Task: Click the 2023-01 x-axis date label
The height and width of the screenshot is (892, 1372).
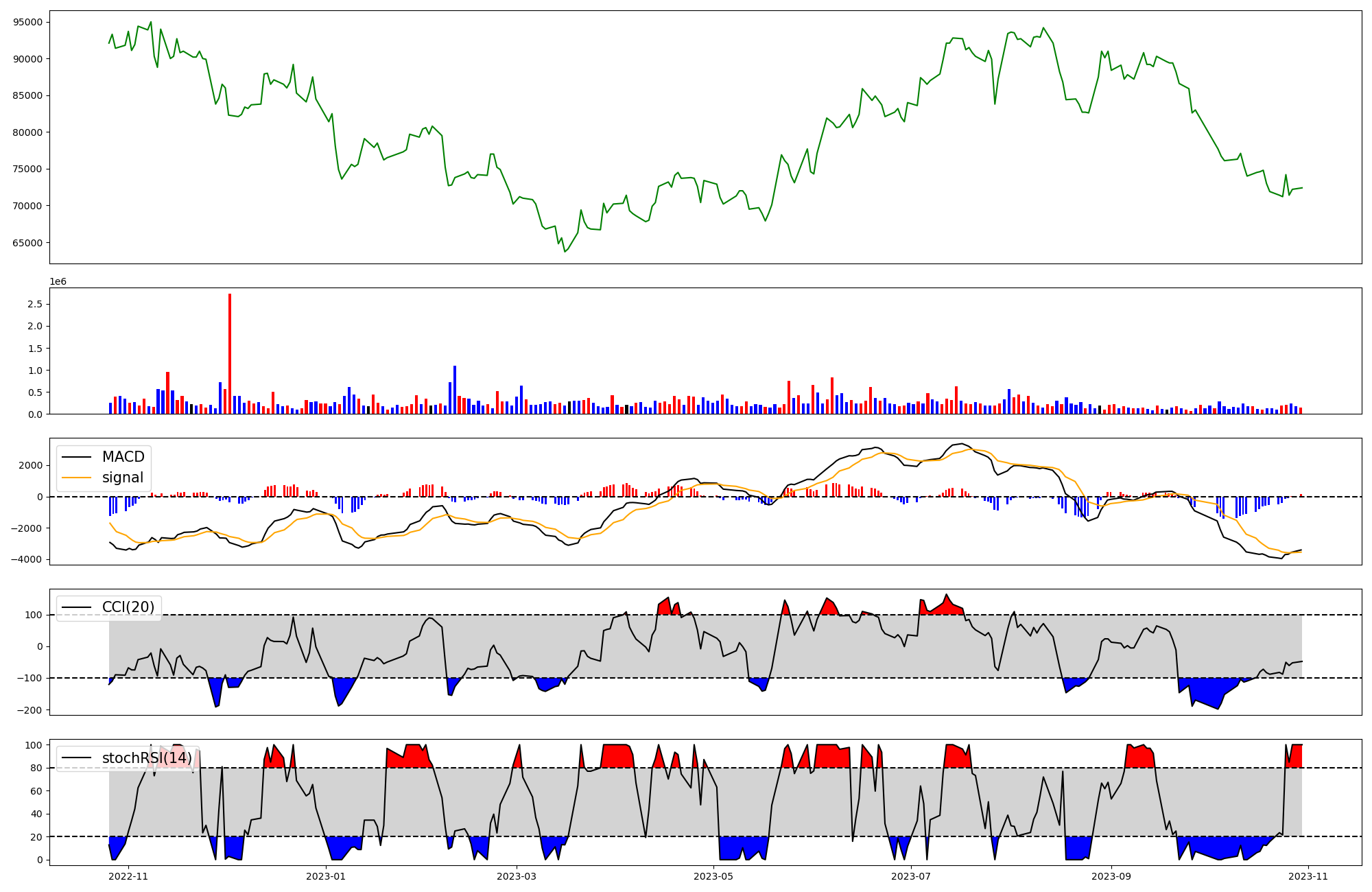Action: pos(325,876)
